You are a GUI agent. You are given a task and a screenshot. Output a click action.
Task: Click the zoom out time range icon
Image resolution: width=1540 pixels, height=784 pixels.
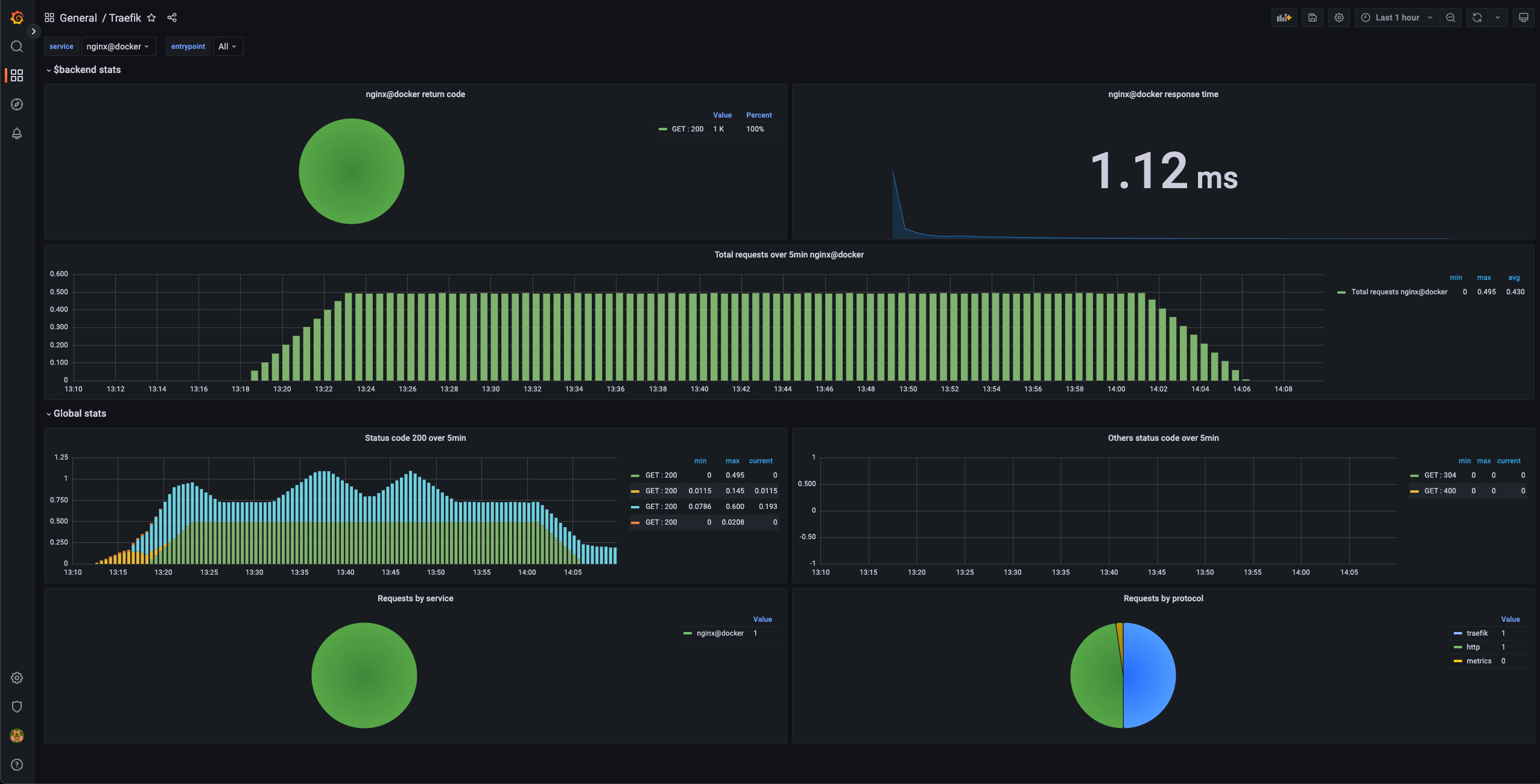(x=1451, y=17)
